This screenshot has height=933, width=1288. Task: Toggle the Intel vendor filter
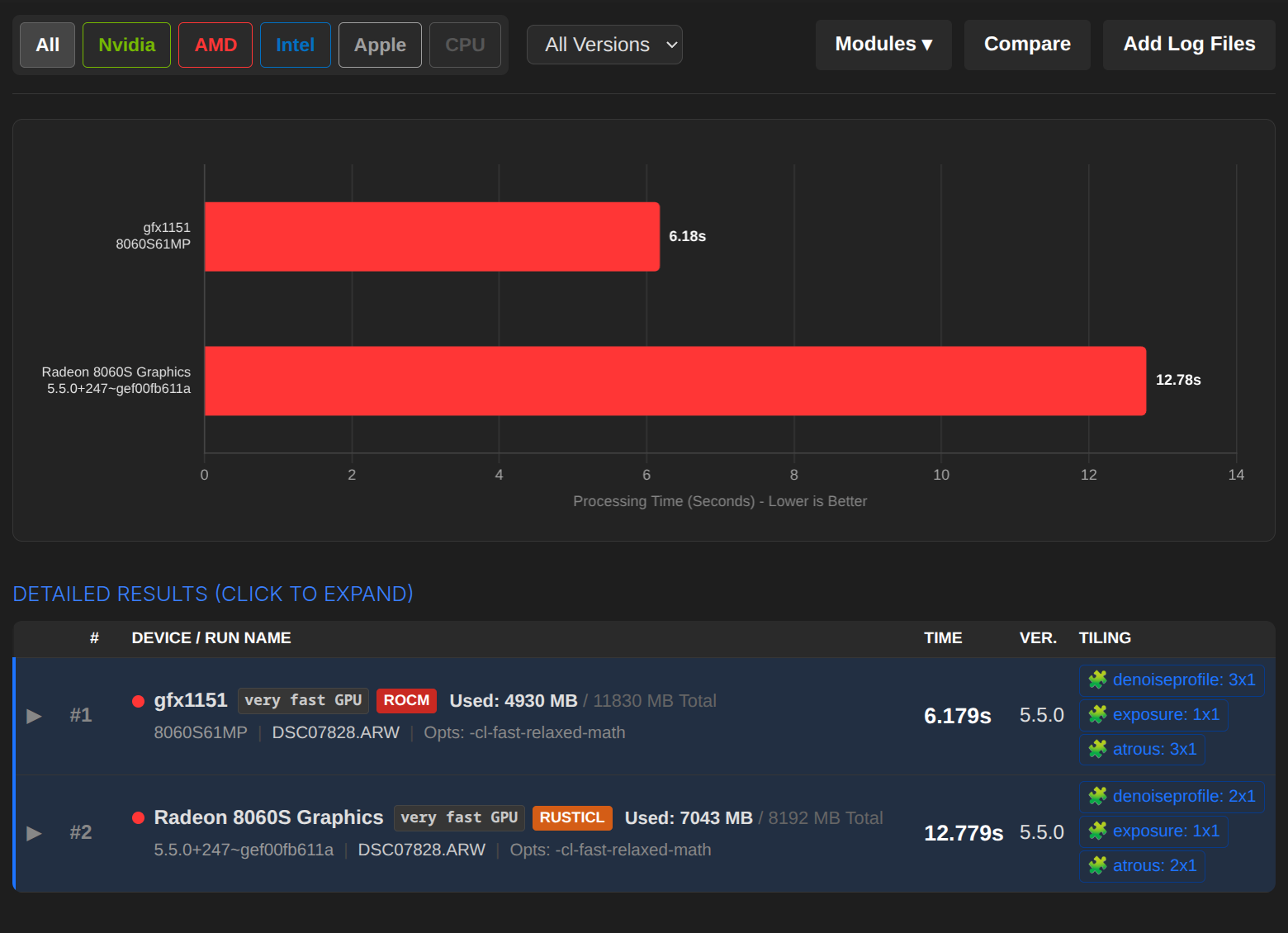(x=295, y=45)
